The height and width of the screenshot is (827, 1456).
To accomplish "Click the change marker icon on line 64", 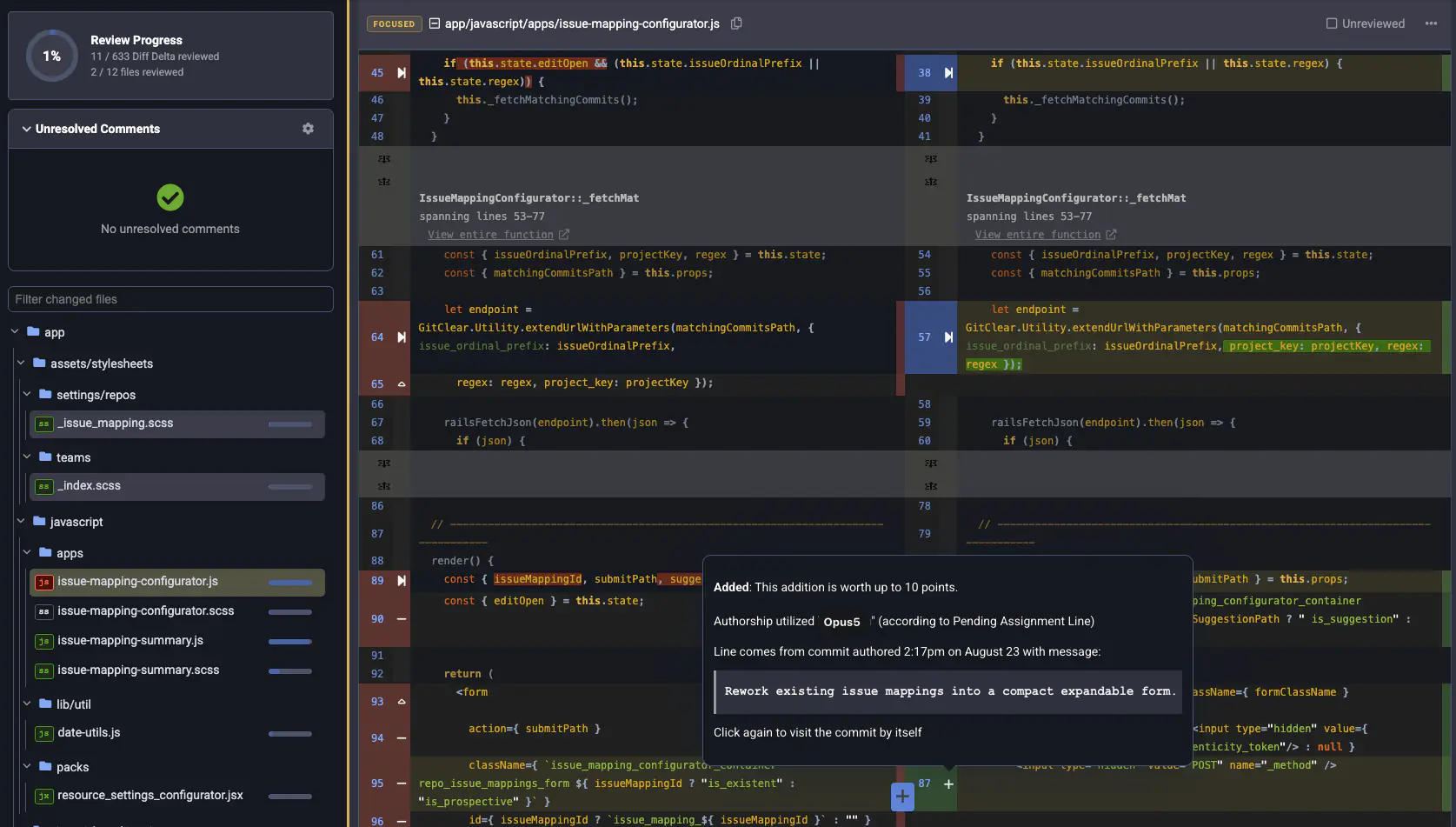I will [x=402, y=337].
